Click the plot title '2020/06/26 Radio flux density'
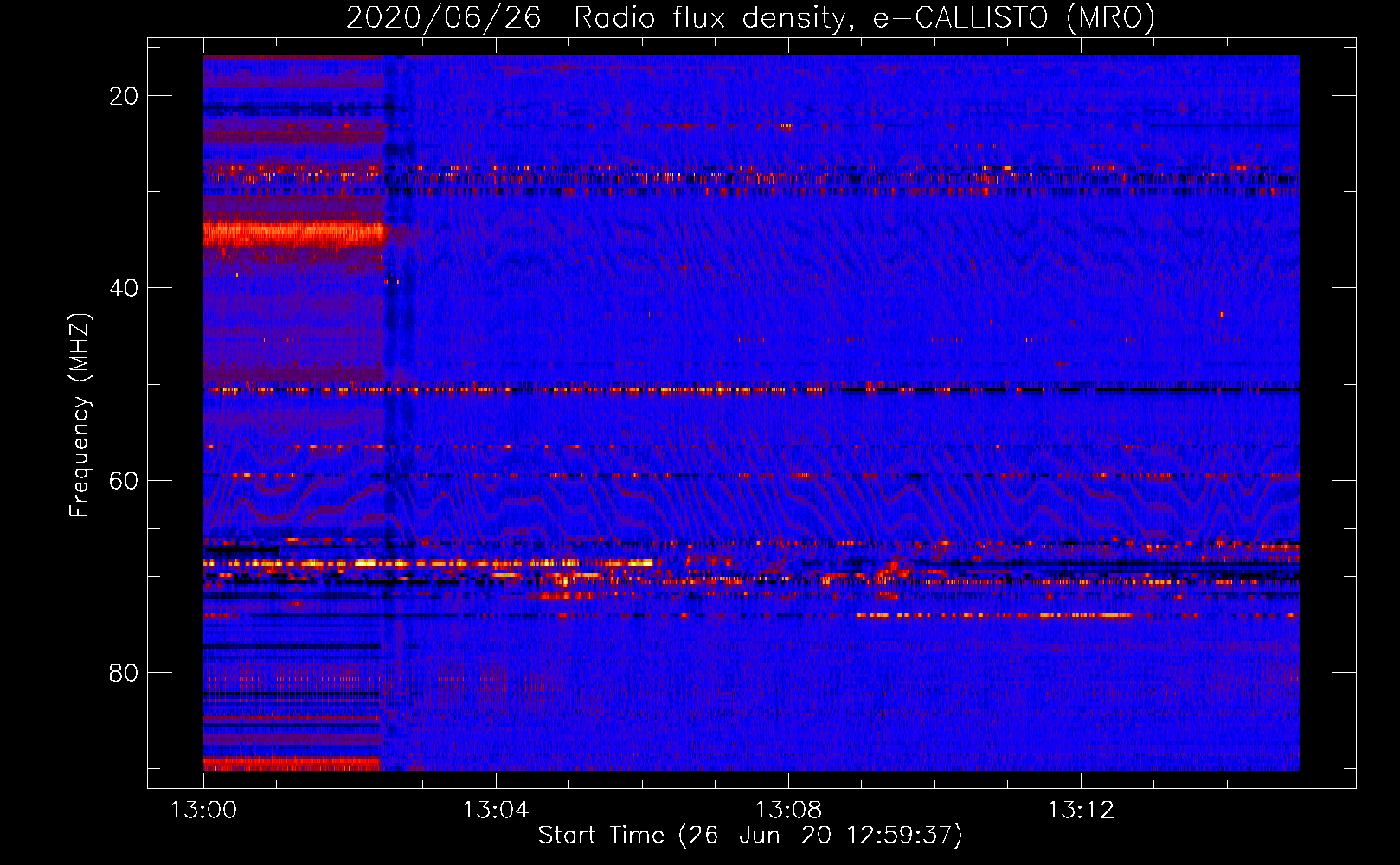The width and height of the screenshot is (1400, 865). 750,16
